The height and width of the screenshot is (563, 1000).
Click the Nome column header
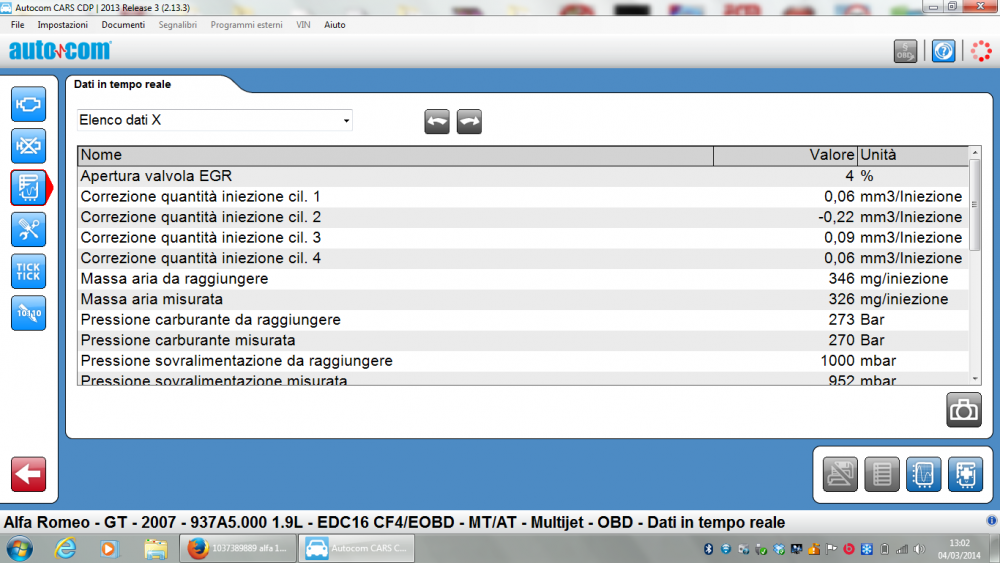point(395,155)
